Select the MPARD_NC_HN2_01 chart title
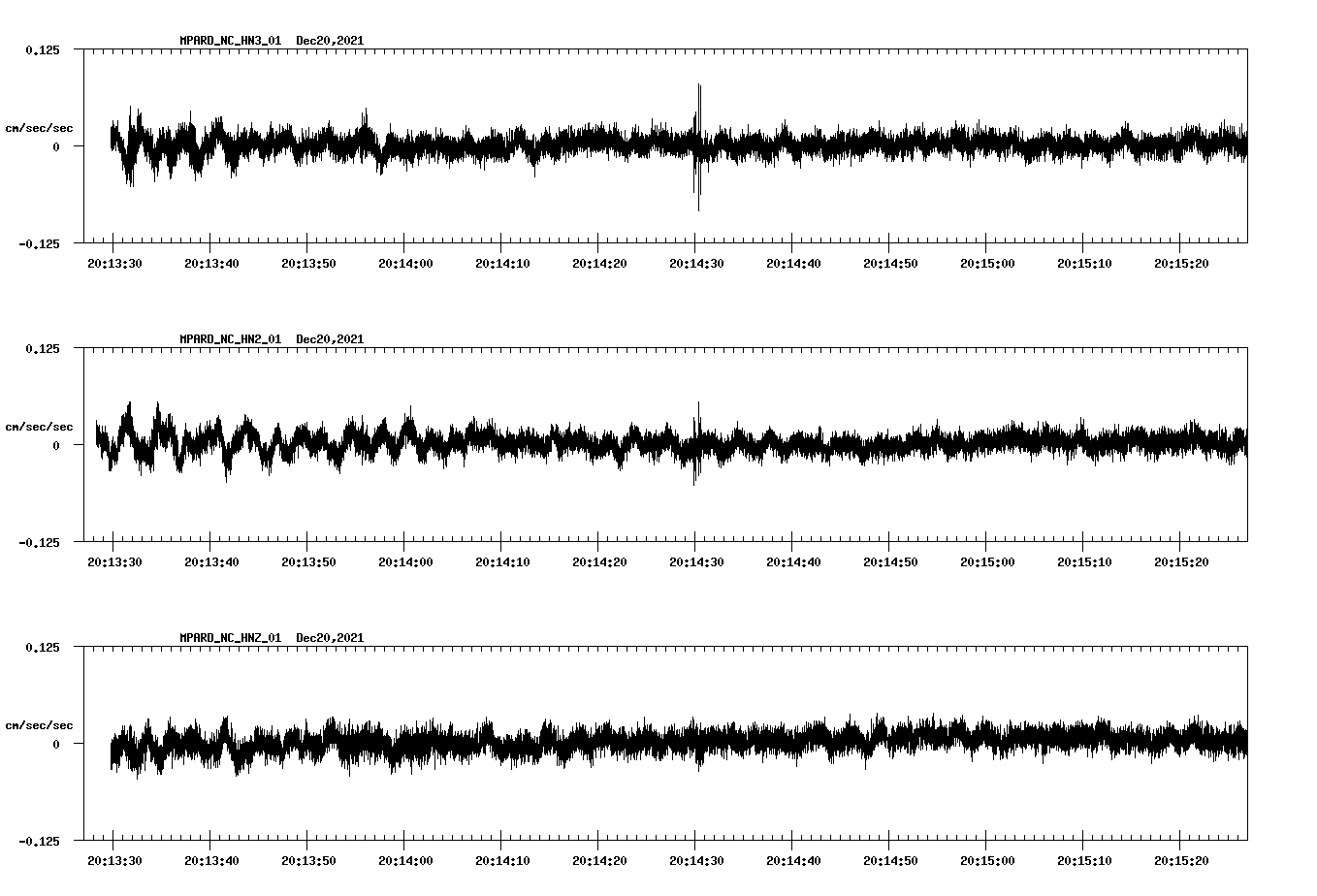The height and width of the screenshot is (896, 1317). coord(272,338)
